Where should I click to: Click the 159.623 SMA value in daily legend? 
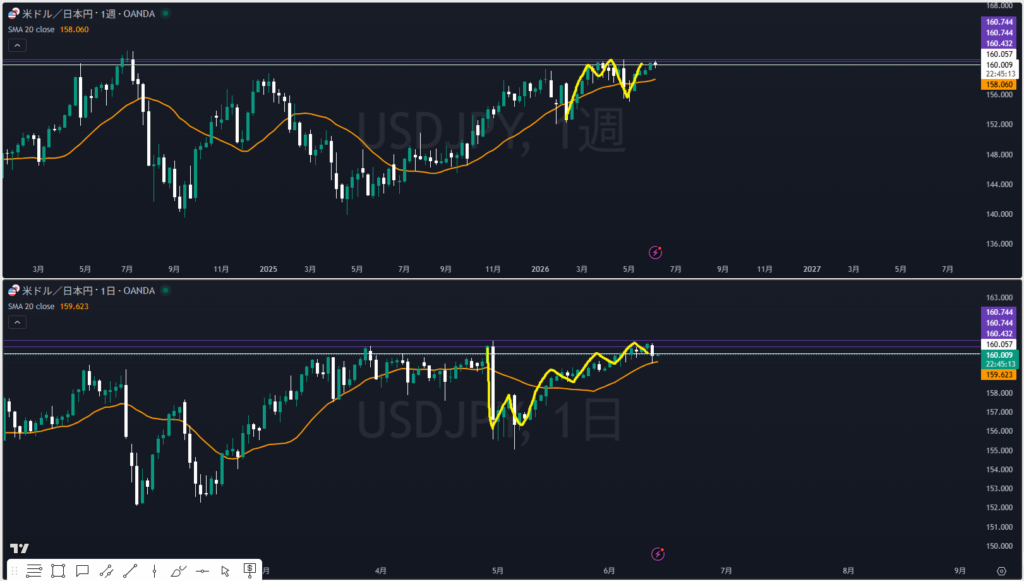click(x=74, y=306)
